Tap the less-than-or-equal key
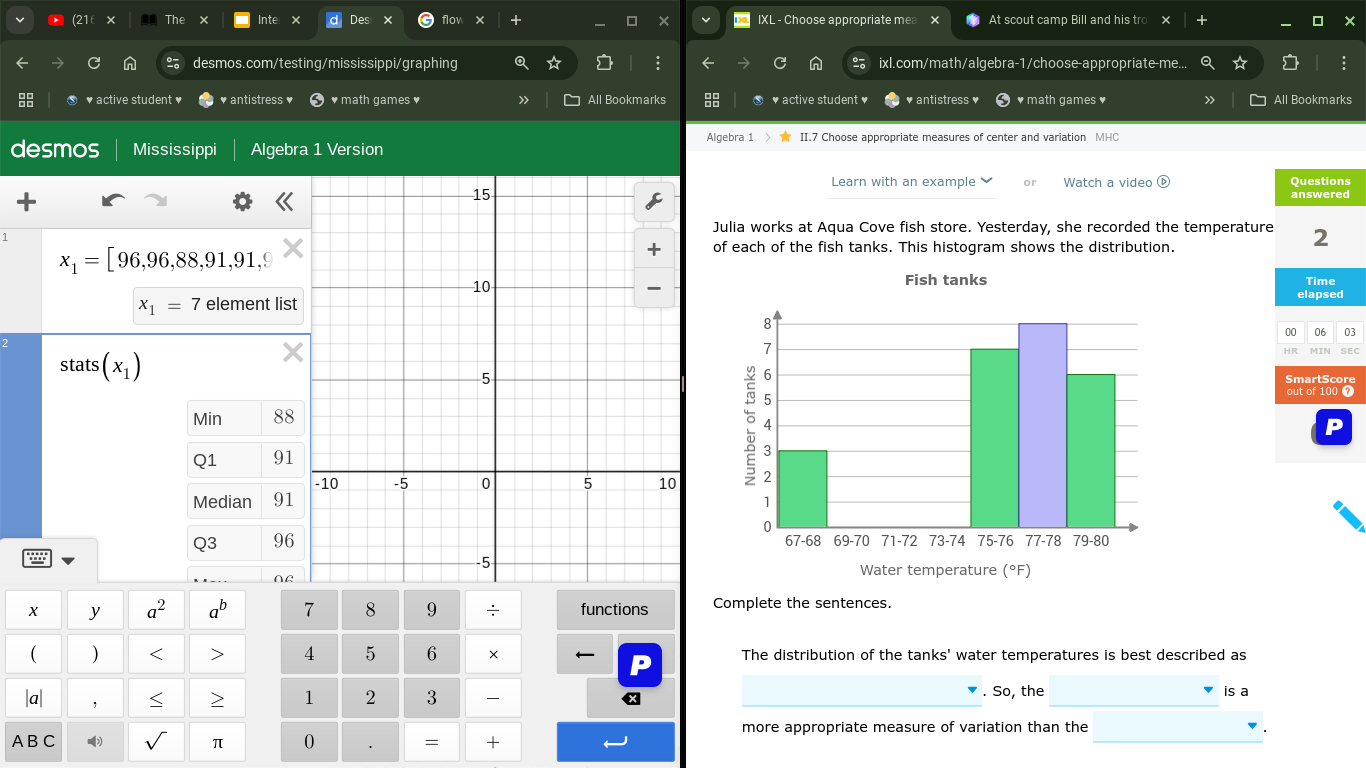 click(x=156, y=698)
